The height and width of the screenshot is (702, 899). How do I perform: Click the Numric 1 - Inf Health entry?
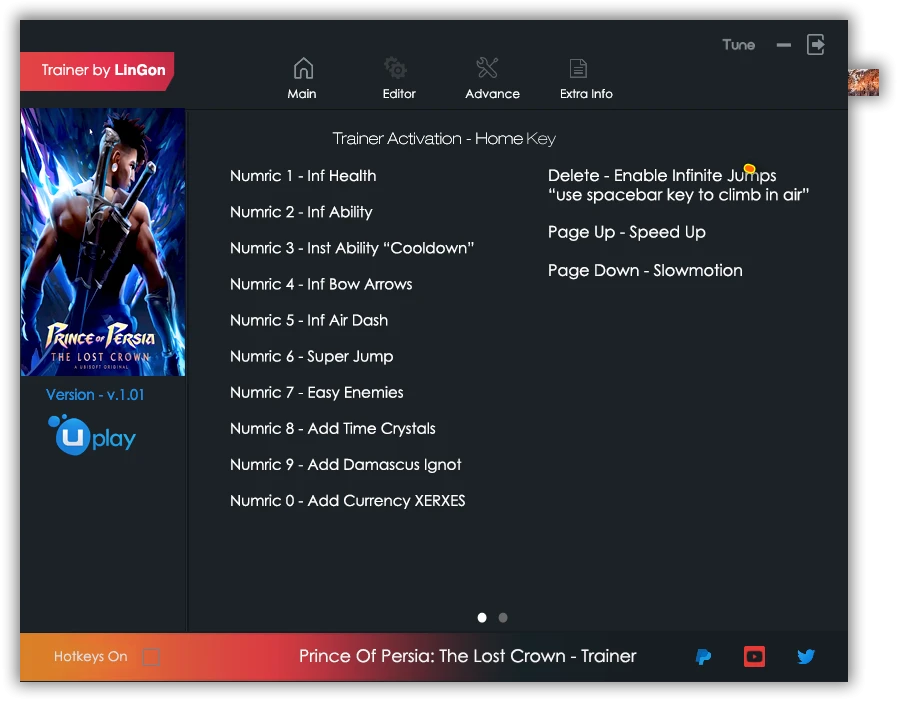(303, 176)
